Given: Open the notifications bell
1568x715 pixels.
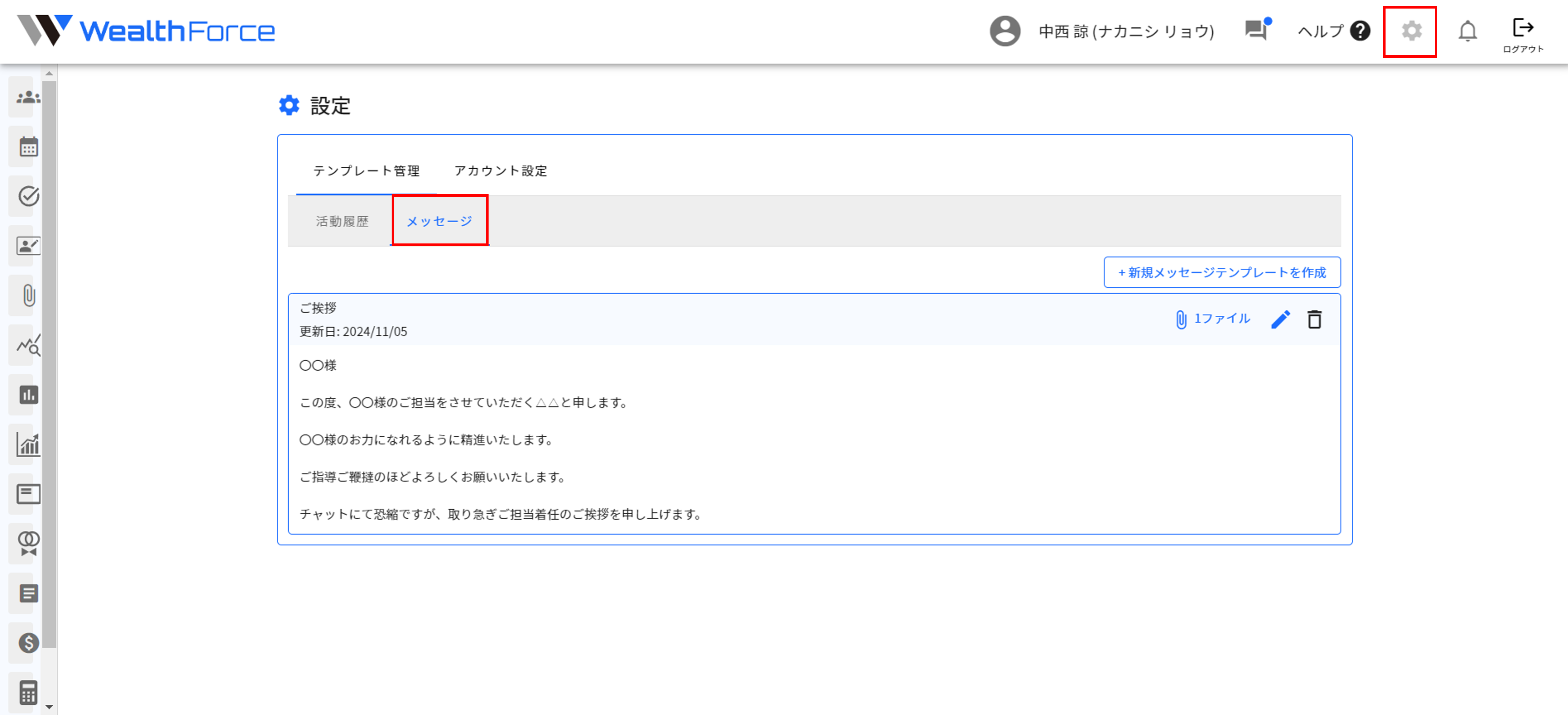Looking at the screenshot, I should click(x=1468, y=31).
